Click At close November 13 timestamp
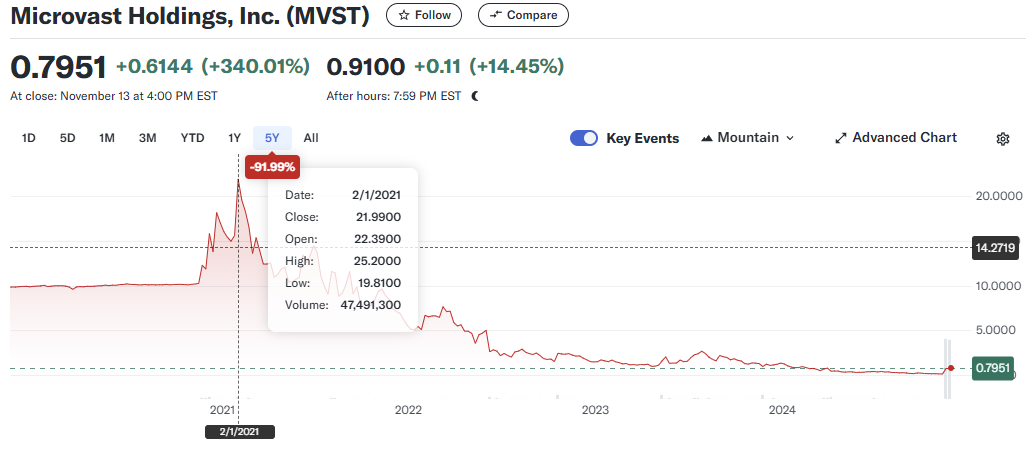The height and width of the screenshot is (452, 1033). pos(114,96)
